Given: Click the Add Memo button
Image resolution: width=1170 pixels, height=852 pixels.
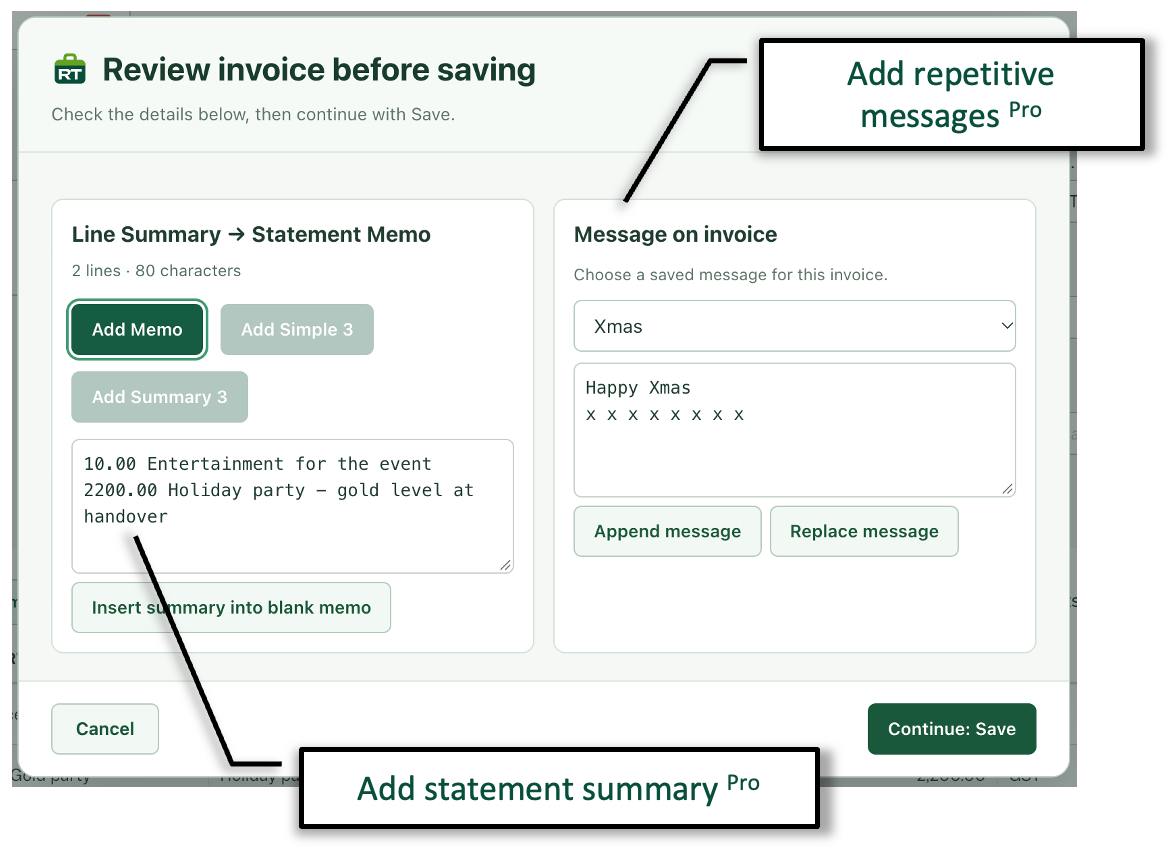Looking at the screenshot, I should [x=137, y=330].
